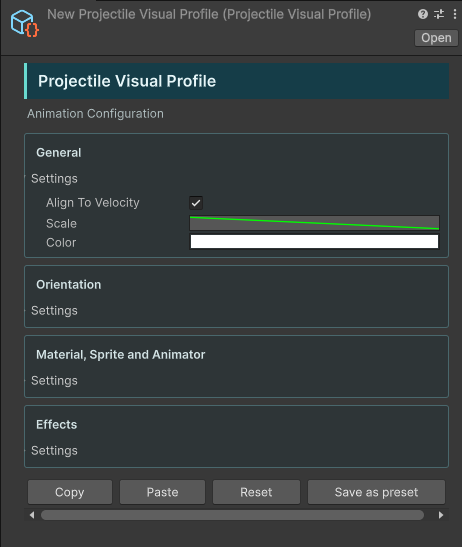Click the General section header
Viewport: 462px width, 547px height.
[59, 153]
